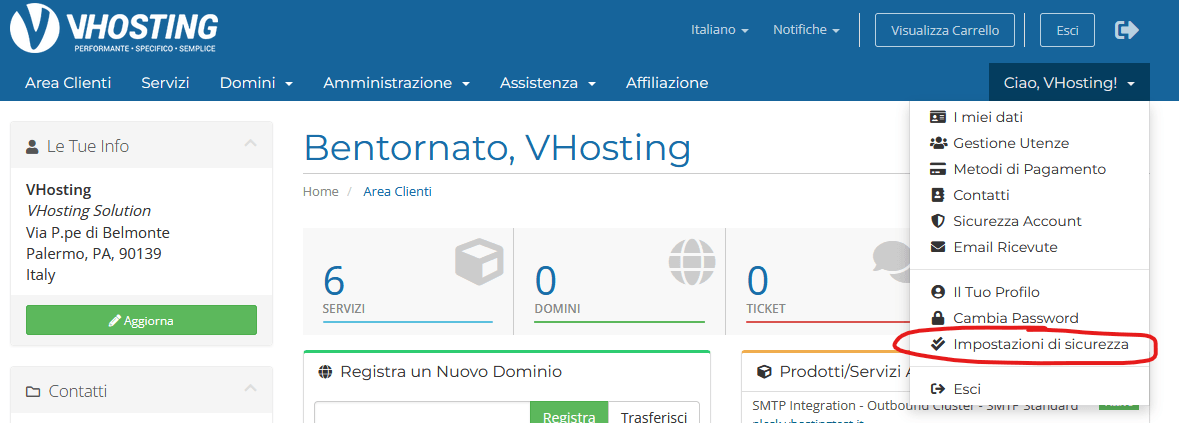This screenshot has width=1179, height=423.
Task: Open the Italiano language dropdown
Action: 720,30
